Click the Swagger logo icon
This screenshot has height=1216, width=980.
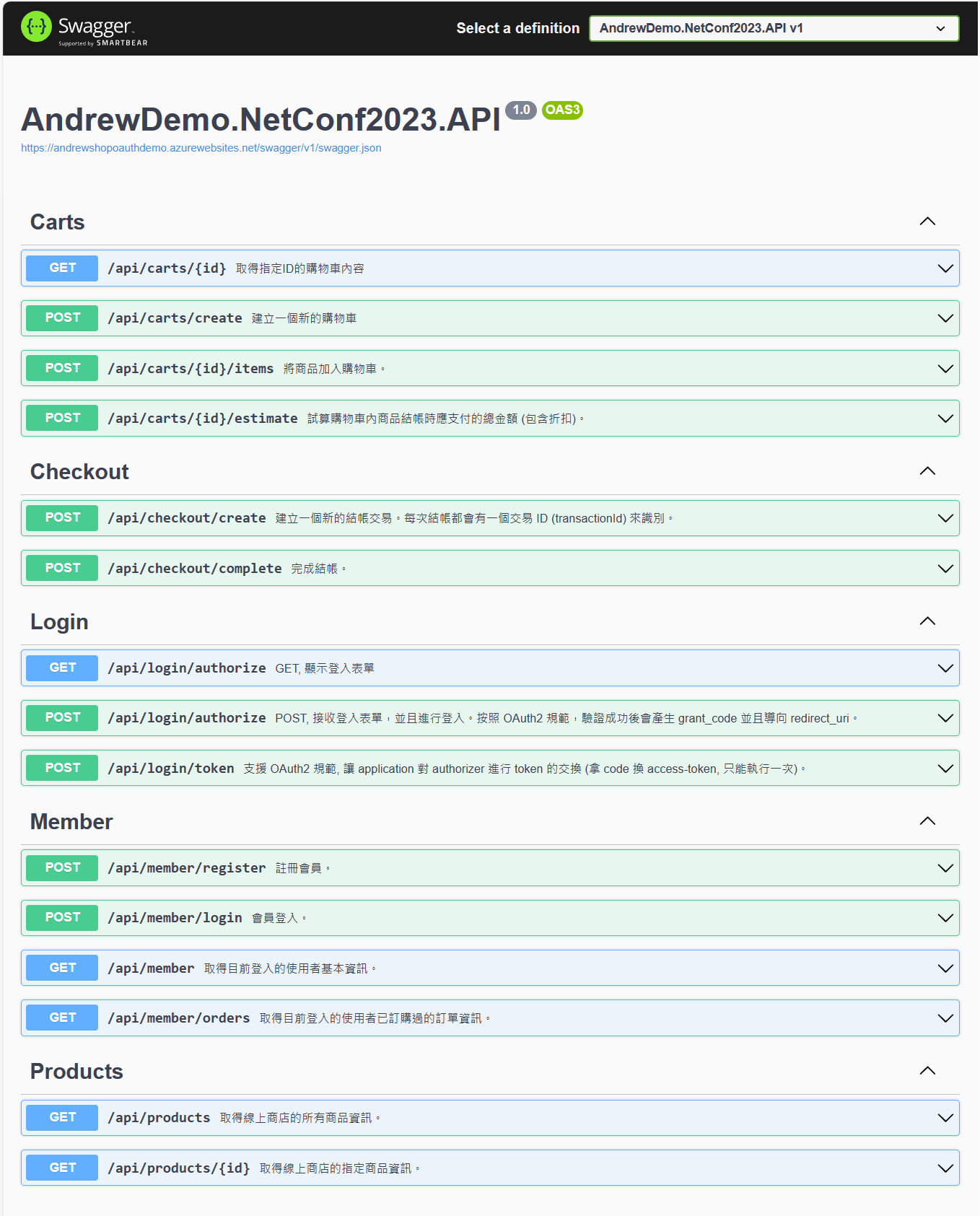tap(36, 27)
